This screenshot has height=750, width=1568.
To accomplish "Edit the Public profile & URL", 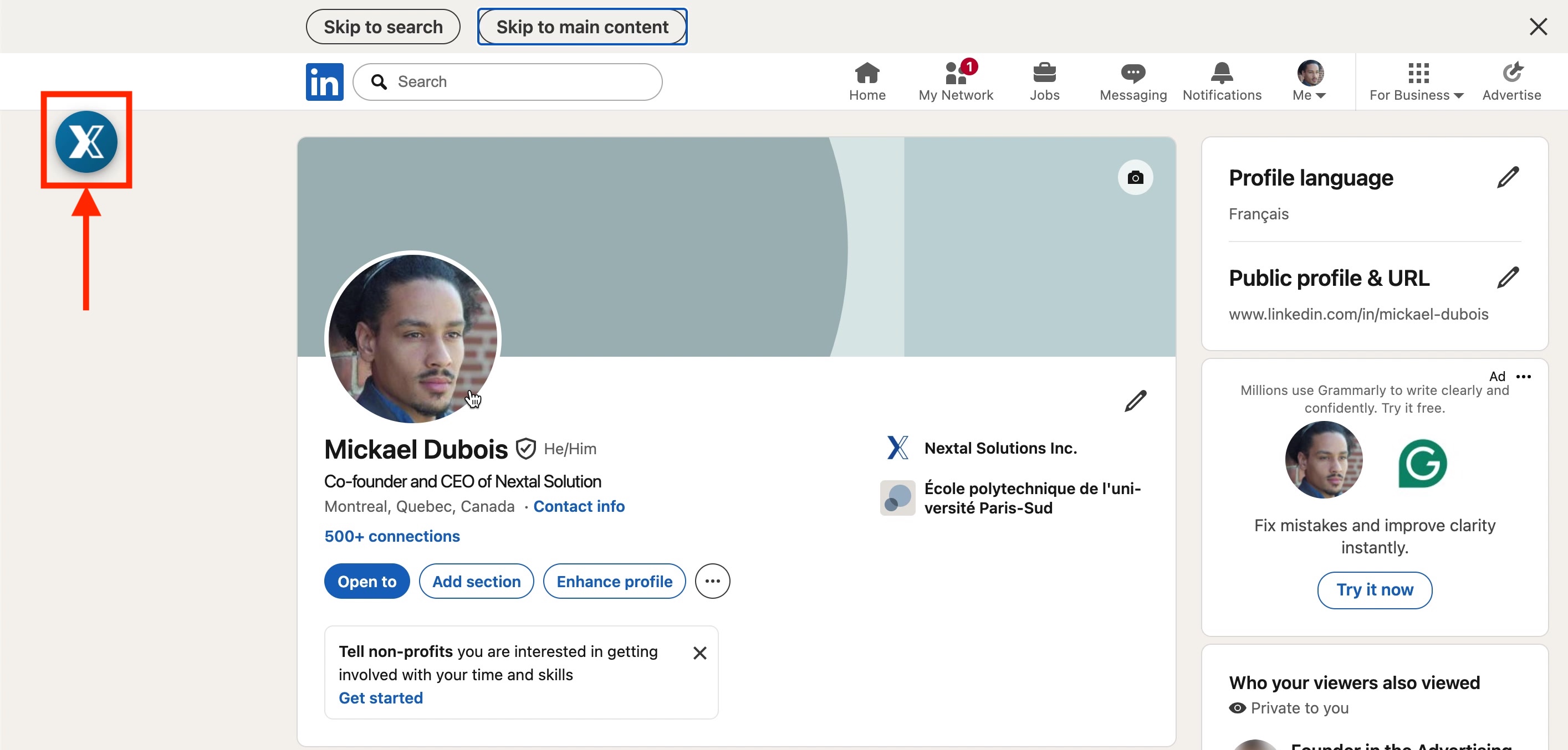I will 1508,278.
